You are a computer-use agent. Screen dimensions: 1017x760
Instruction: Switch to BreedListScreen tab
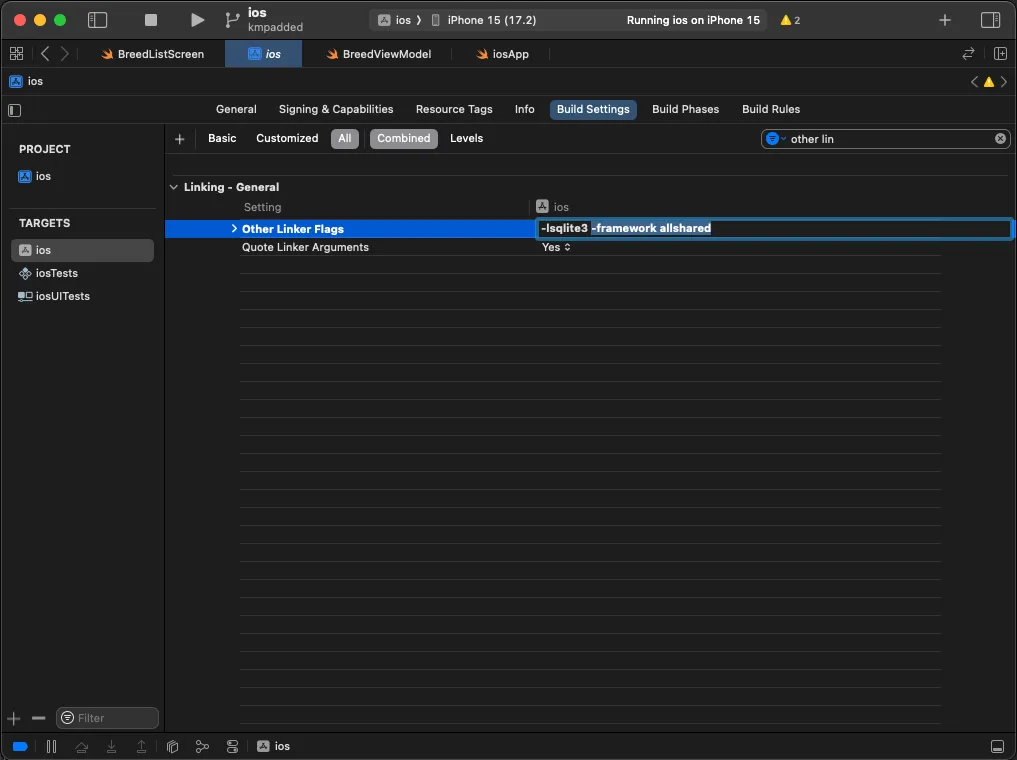pyautogui.click(x=152, y=54)
